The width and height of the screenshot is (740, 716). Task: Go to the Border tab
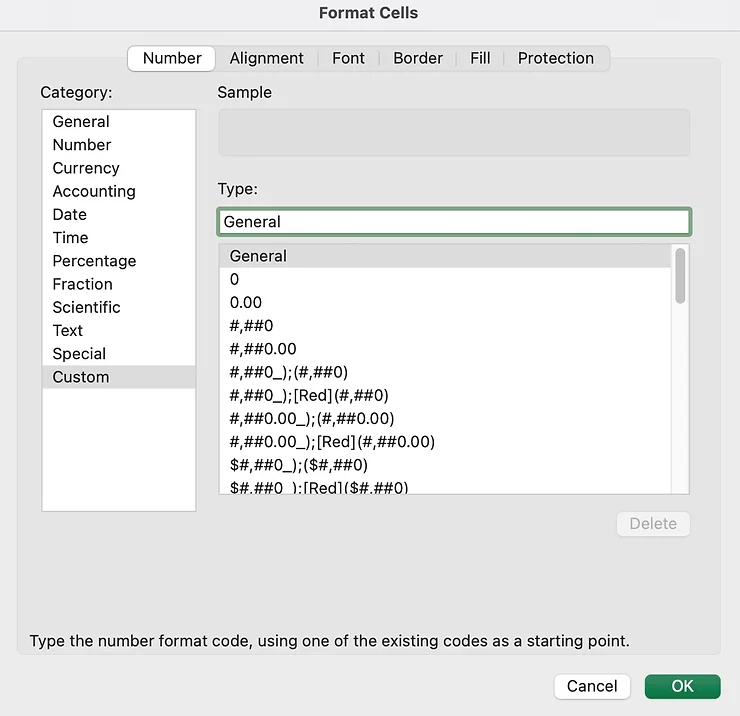click(x=417, y=58)
